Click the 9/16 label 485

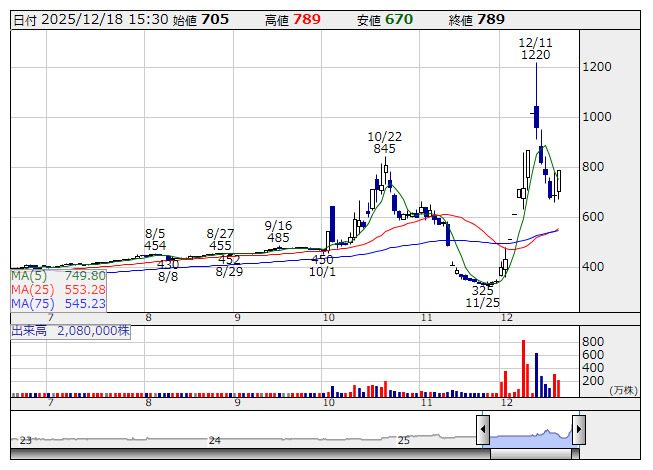tap(278, 238)
